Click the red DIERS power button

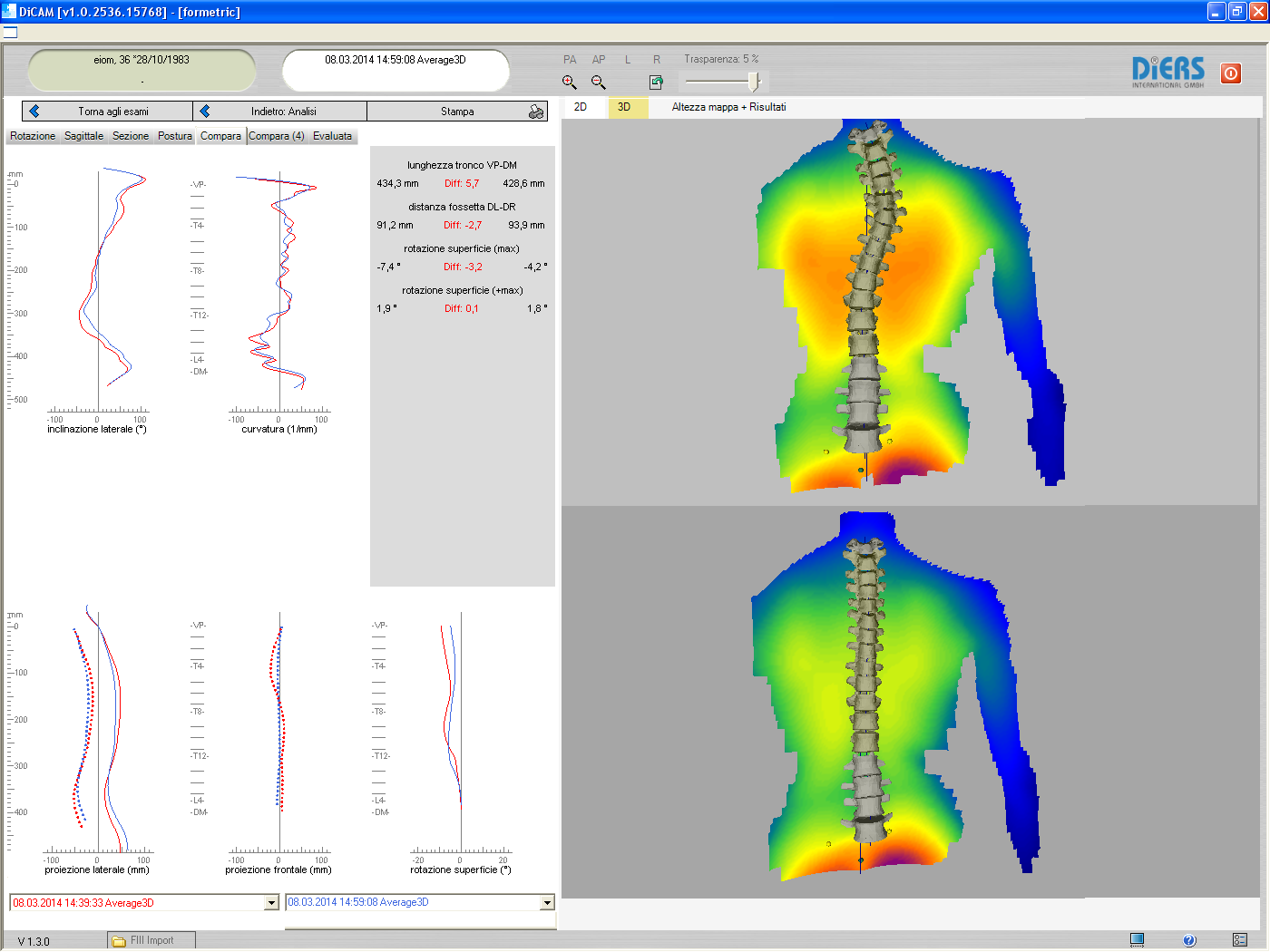coord(1230,73)
